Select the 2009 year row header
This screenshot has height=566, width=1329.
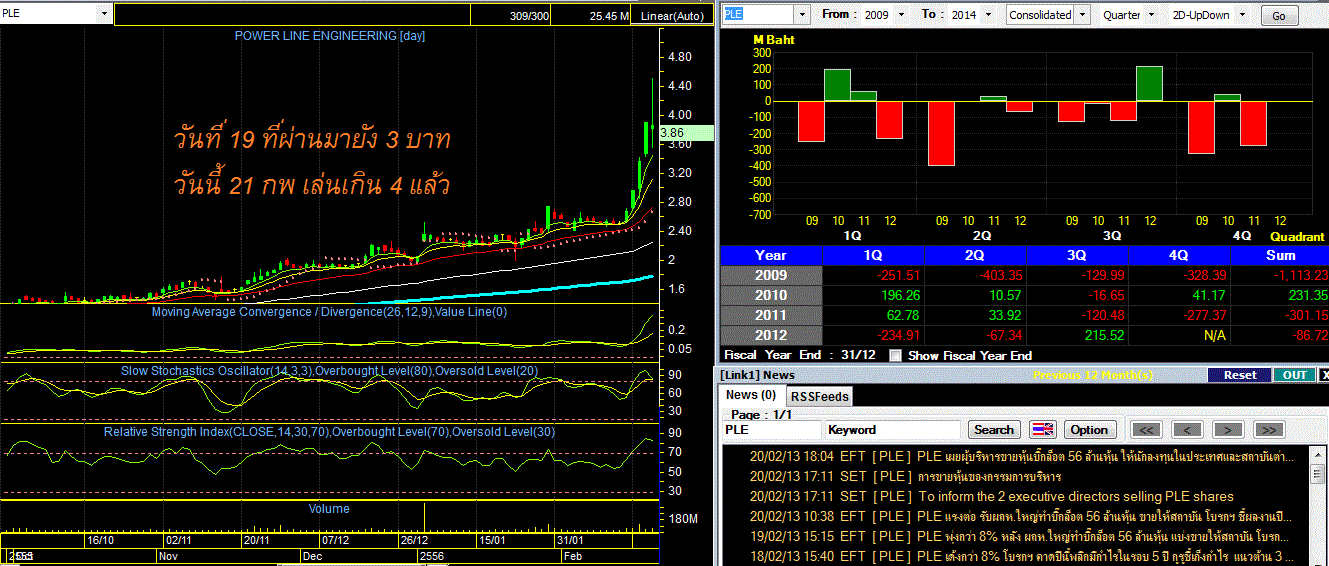tap(771, 275)
